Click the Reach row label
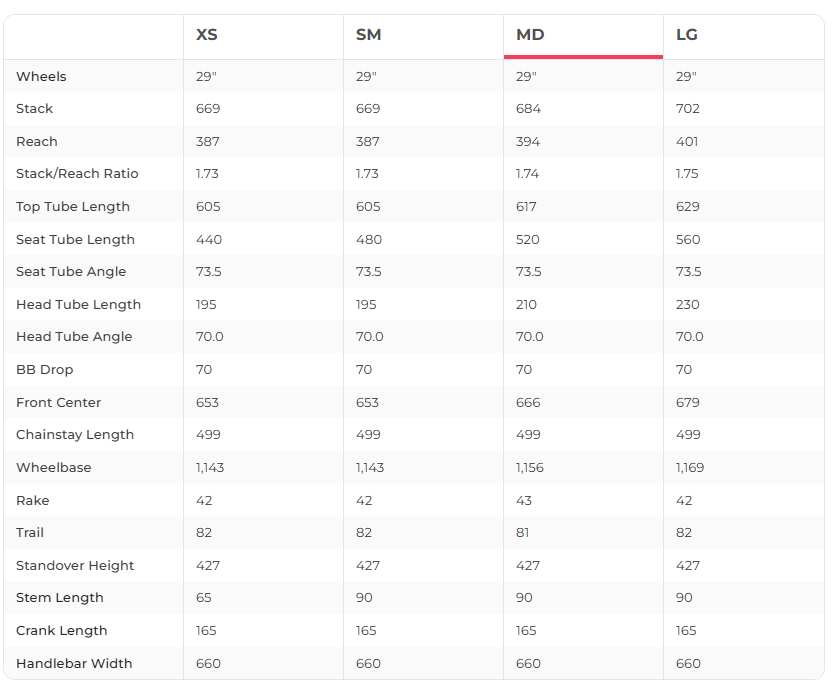Screen dimensions: 835x688 click(x=37, y=142)
